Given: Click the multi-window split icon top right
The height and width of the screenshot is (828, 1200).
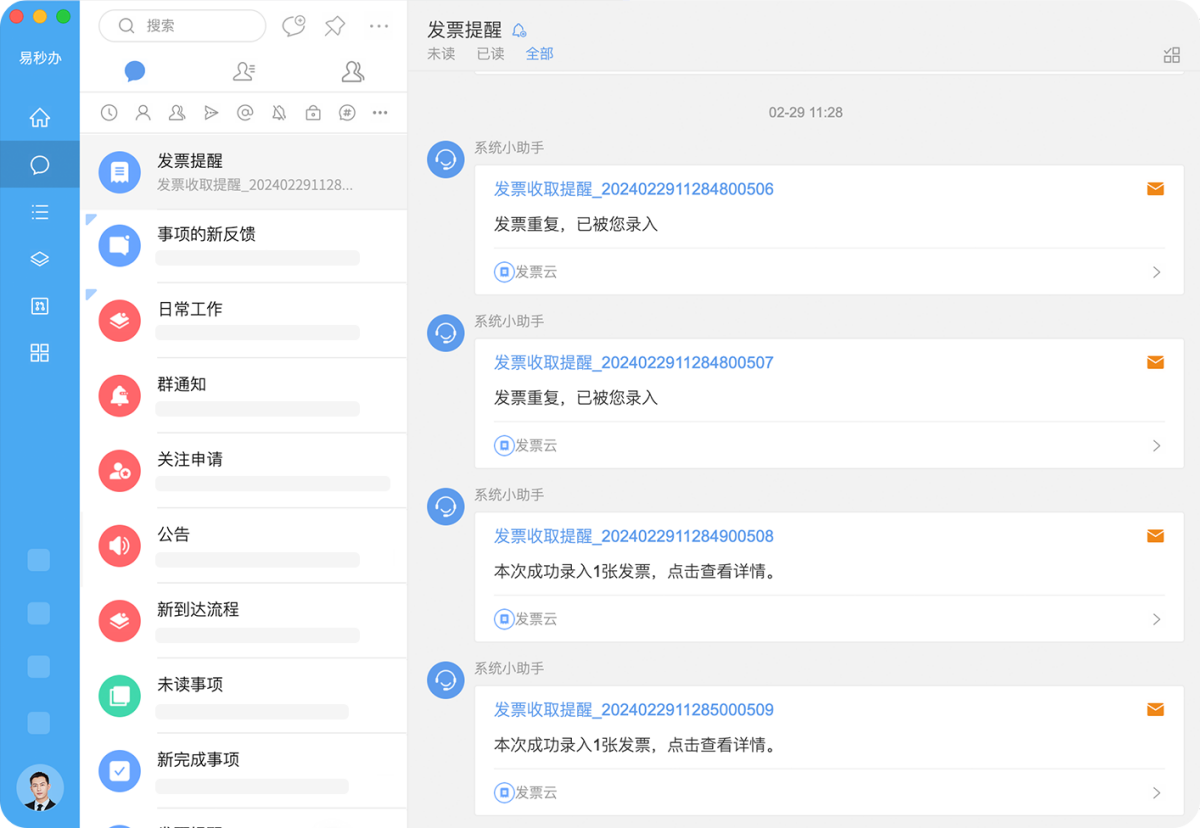Looking at the screenshot, I should click(x=1171, y=55).
